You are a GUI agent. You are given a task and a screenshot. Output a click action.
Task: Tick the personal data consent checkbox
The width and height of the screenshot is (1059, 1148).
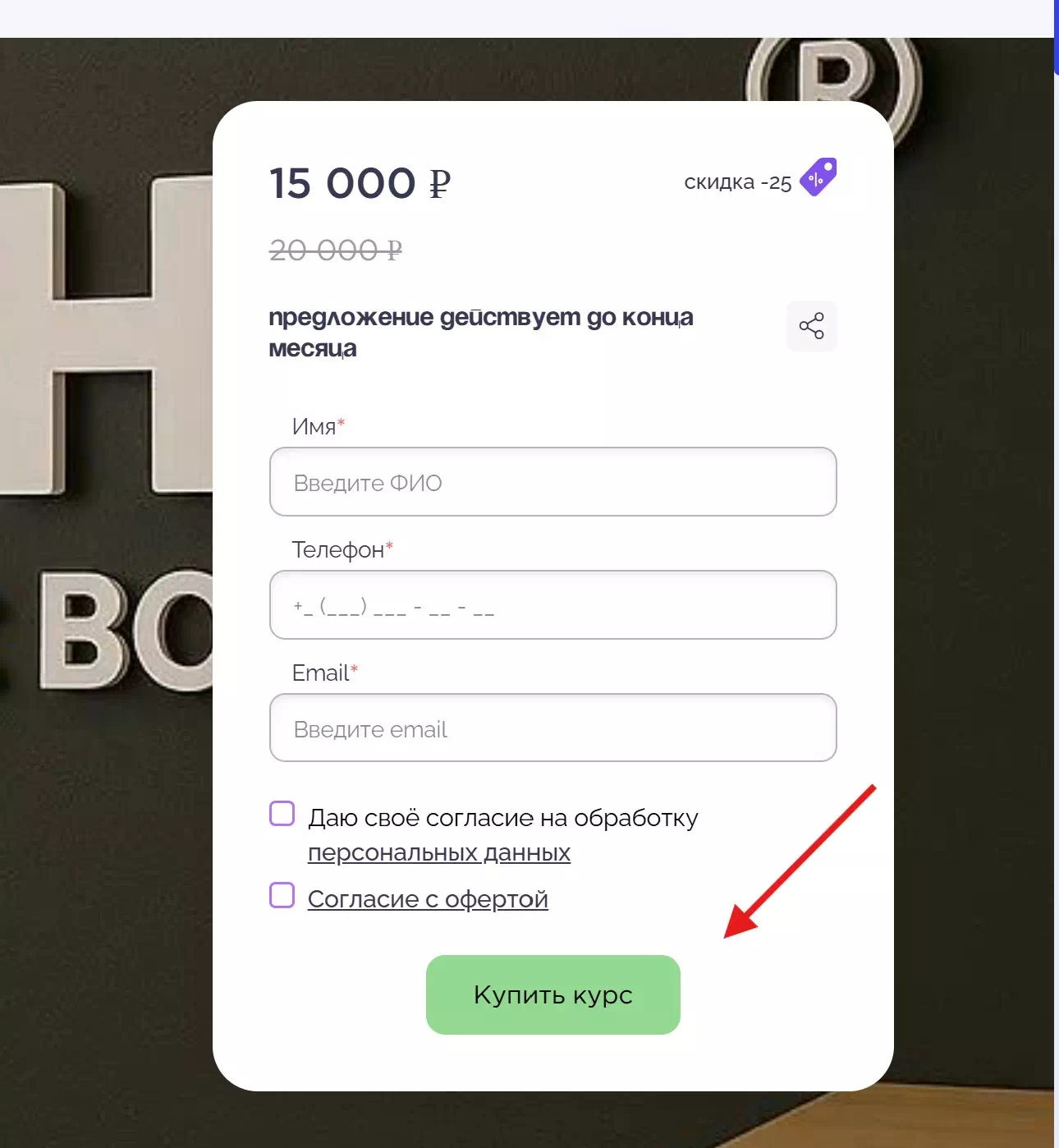(282, 814)
